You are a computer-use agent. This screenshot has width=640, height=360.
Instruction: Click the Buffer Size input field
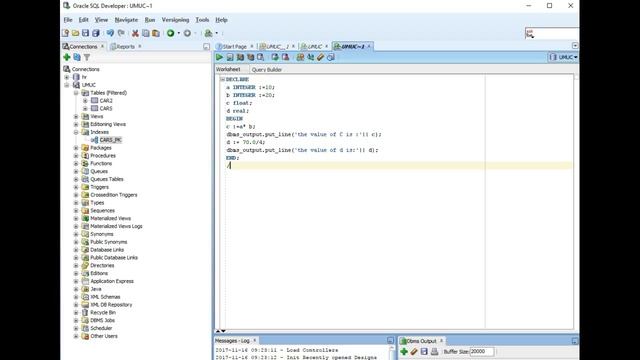click(x=482, y=351)
